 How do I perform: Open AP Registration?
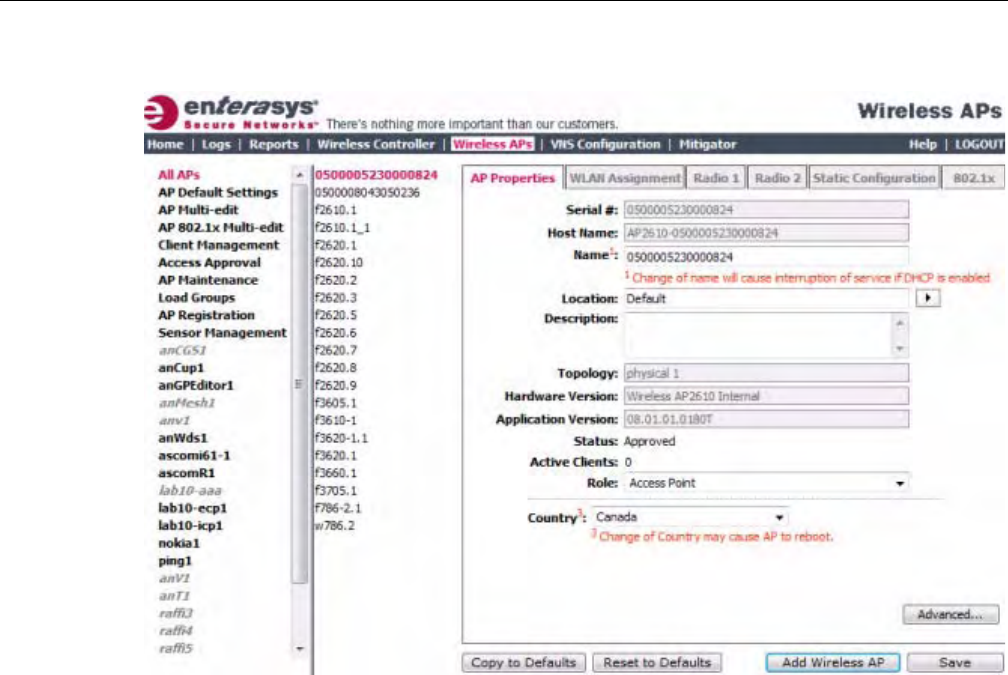pos(206,315)
